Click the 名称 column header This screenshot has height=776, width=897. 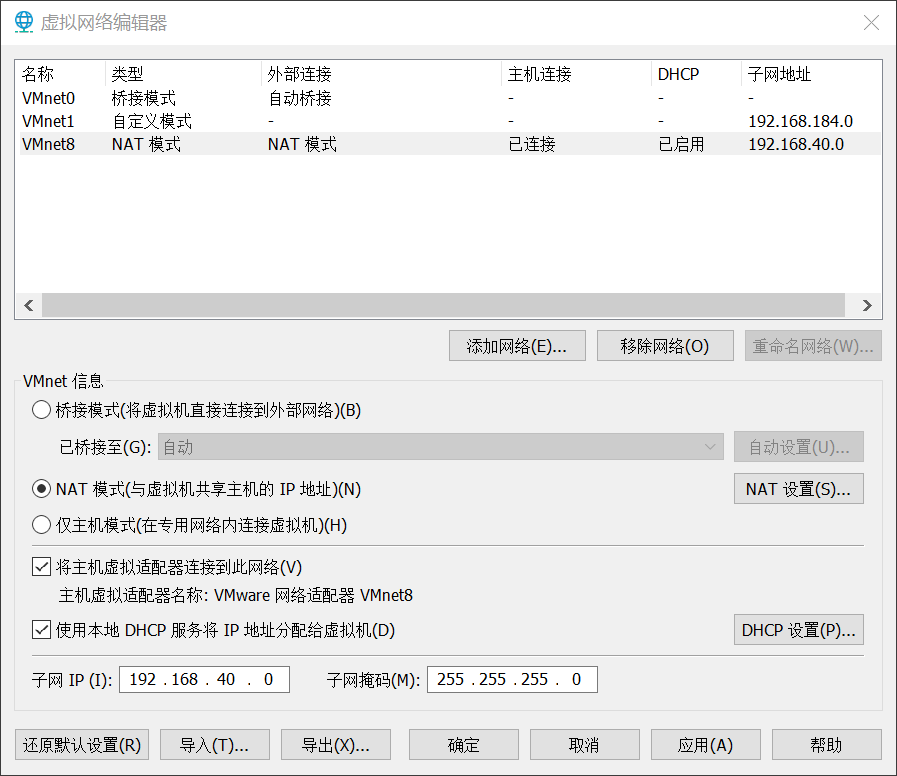tap(60, 74)
